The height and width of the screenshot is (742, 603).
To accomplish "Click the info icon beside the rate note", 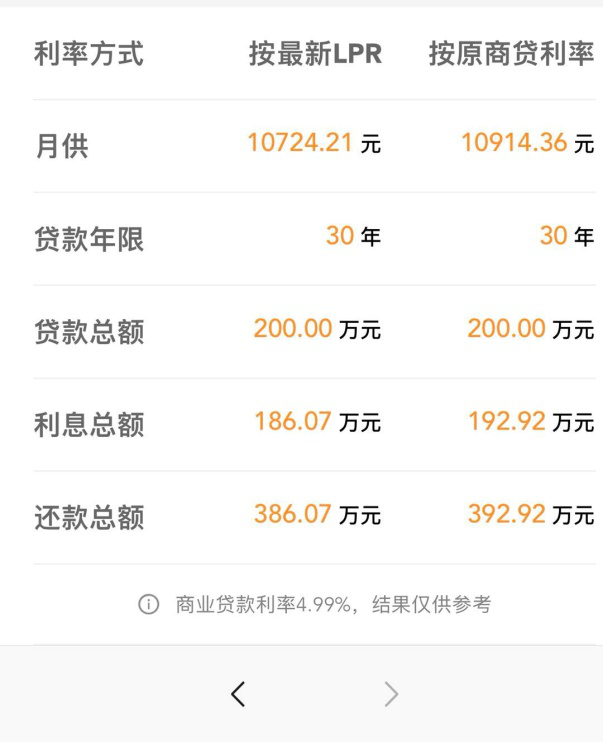I will tap(149, 605).
